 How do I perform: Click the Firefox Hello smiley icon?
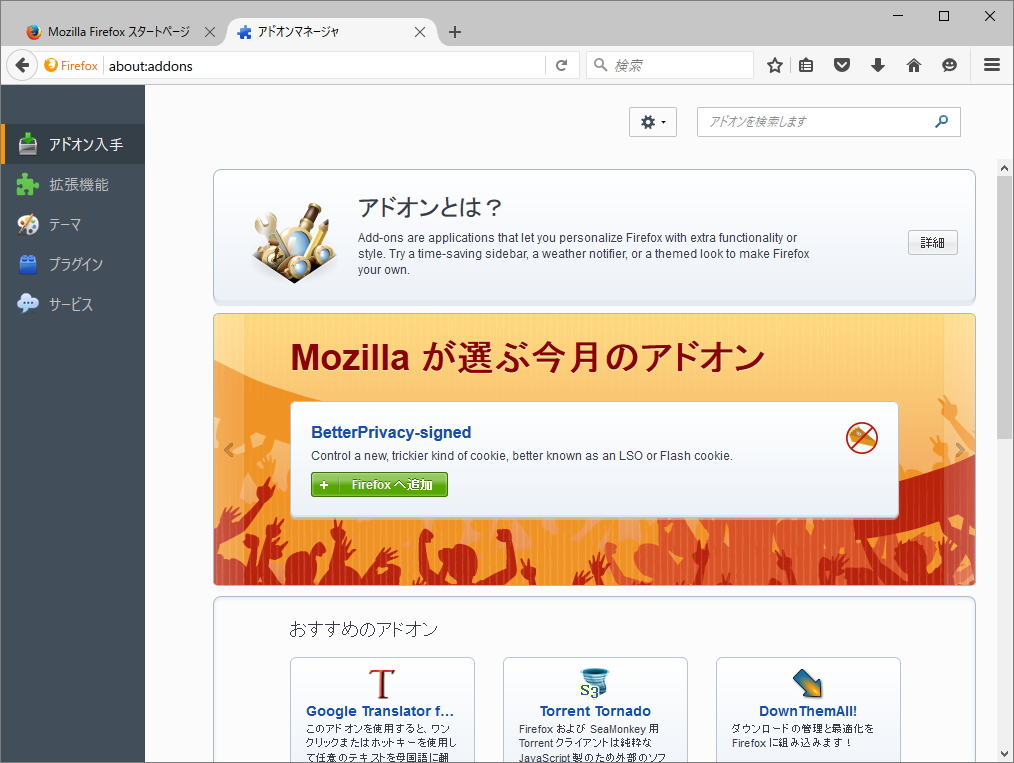pos(949,64)
